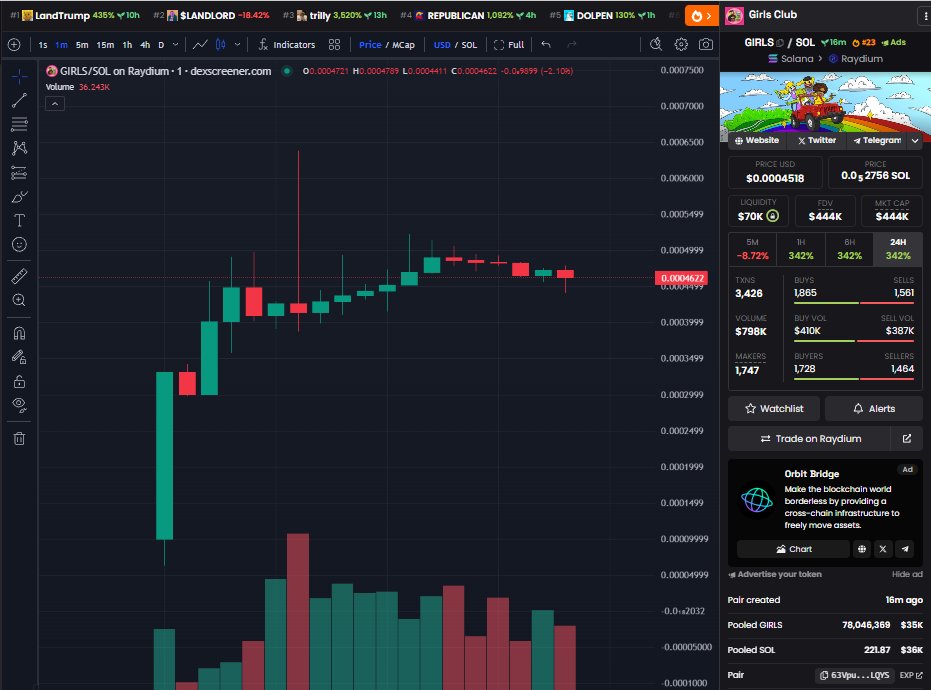Open the emoji icons tool
The height and width of the screenshot is (690, 931).
coord(19,245)
